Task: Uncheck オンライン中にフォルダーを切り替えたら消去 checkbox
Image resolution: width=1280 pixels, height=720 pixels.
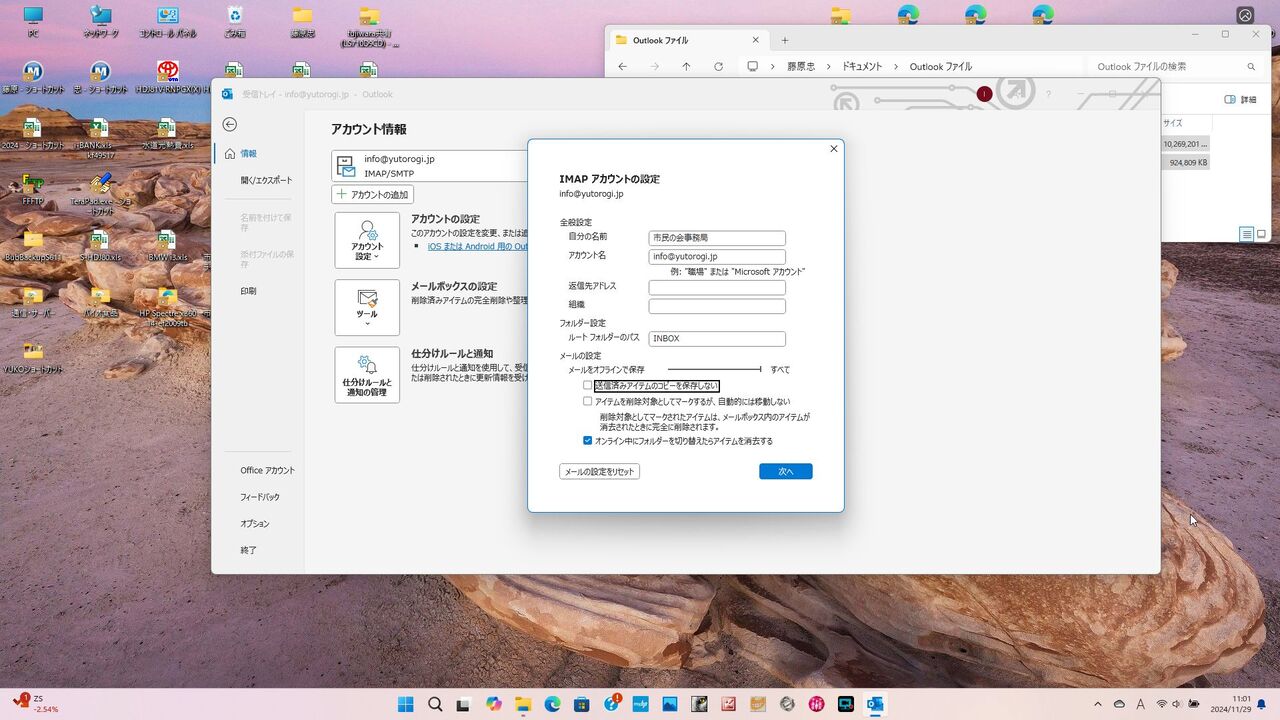Action: (588, 440)
